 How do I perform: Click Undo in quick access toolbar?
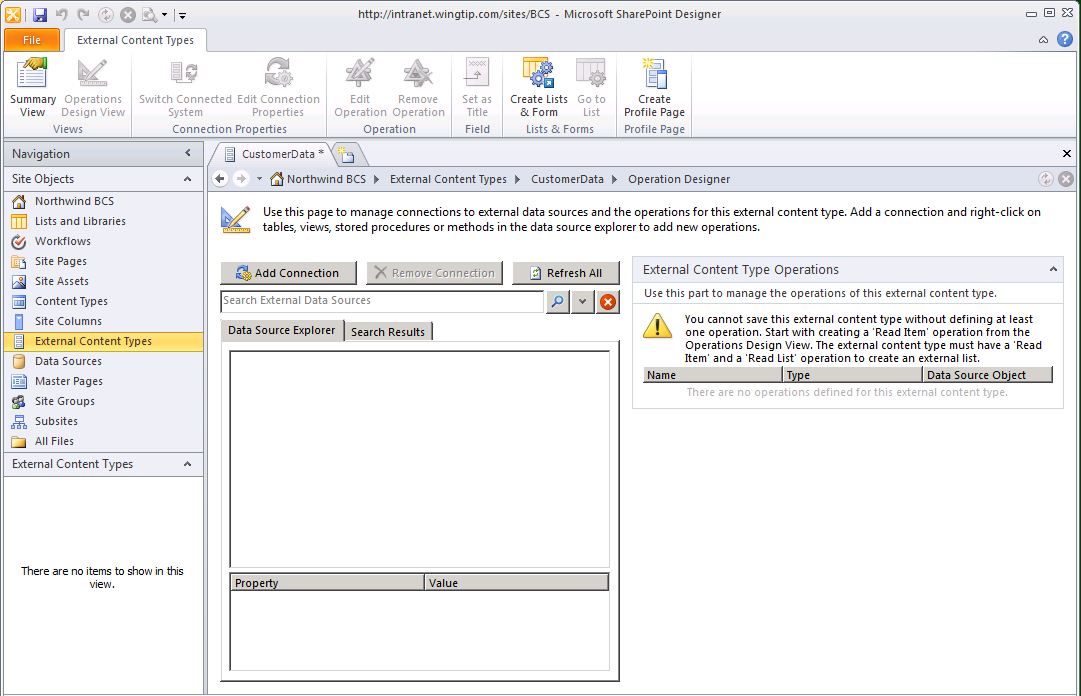(62, 14)
